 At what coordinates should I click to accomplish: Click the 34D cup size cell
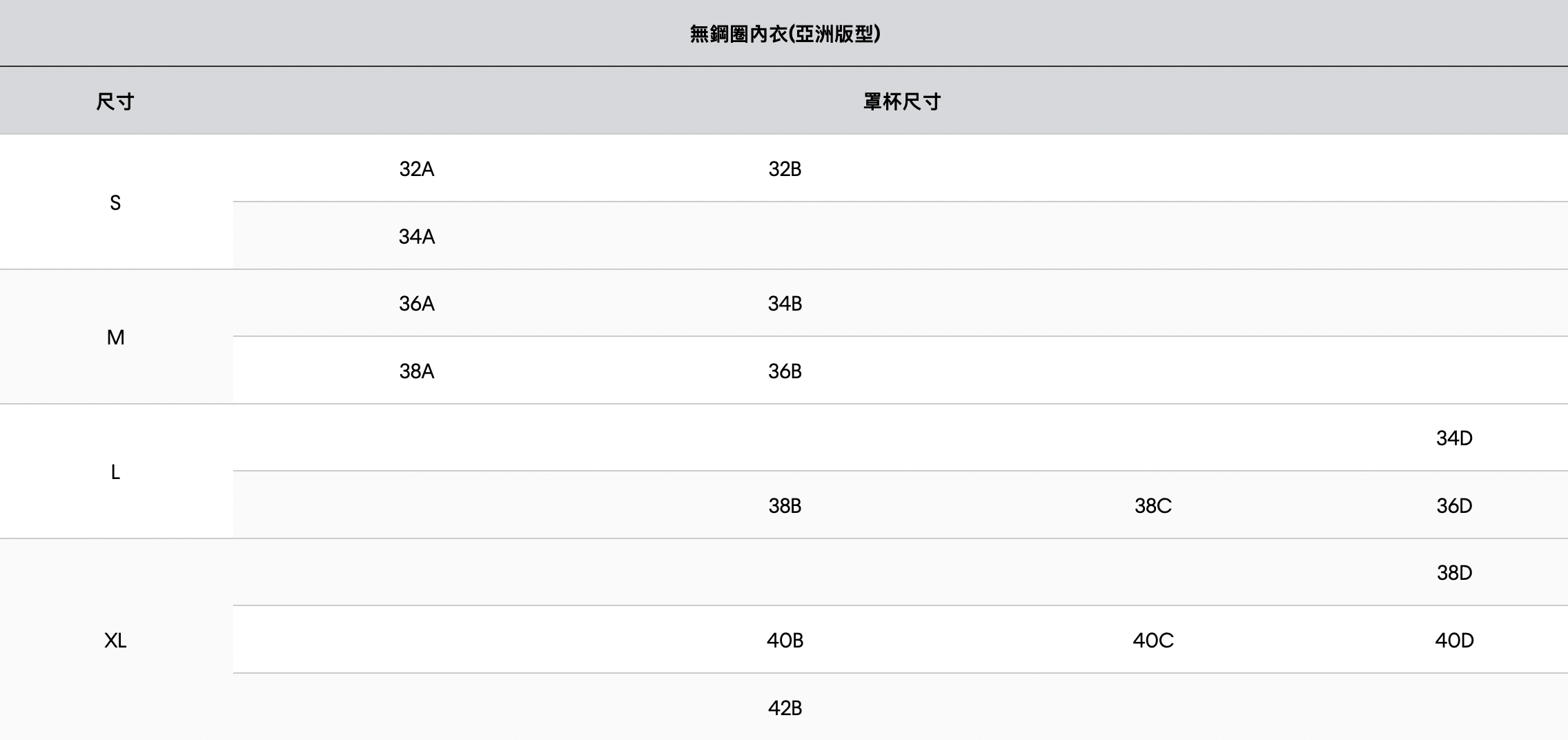tap(1454, 438)
